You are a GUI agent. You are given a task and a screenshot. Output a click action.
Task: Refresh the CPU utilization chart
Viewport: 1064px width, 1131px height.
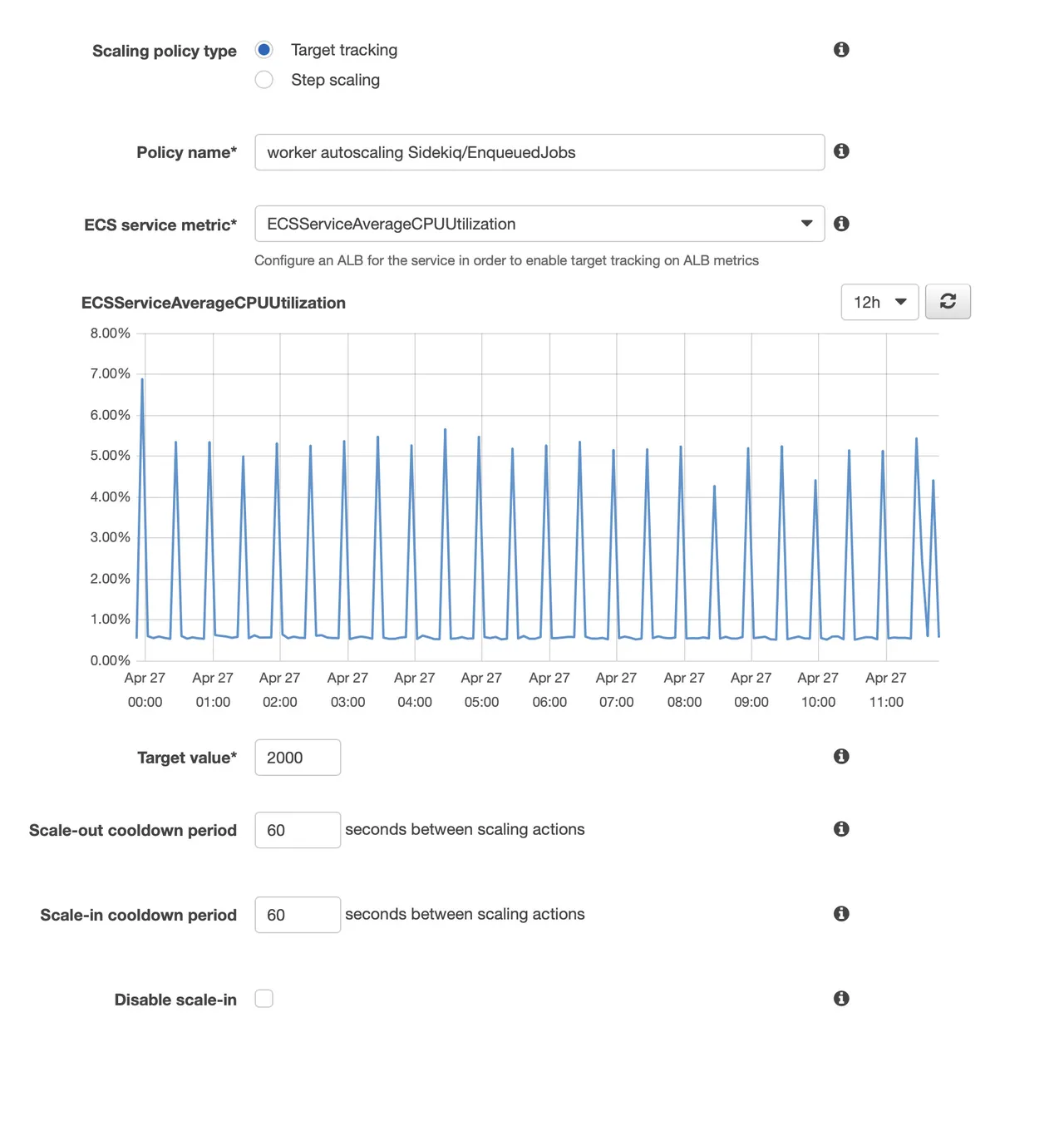(948, 302)
